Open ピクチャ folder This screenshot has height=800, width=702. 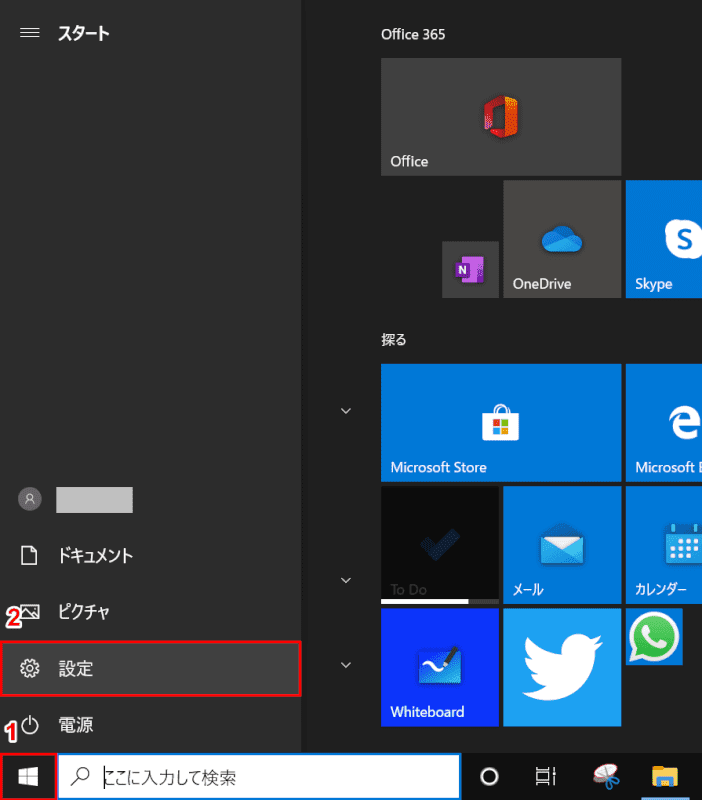[151, 612]
